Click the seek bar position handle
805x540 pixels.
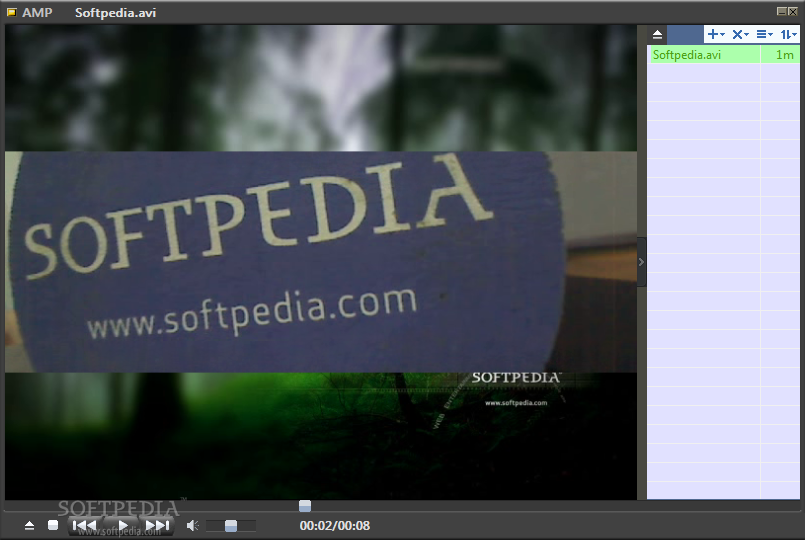(305, 506)
